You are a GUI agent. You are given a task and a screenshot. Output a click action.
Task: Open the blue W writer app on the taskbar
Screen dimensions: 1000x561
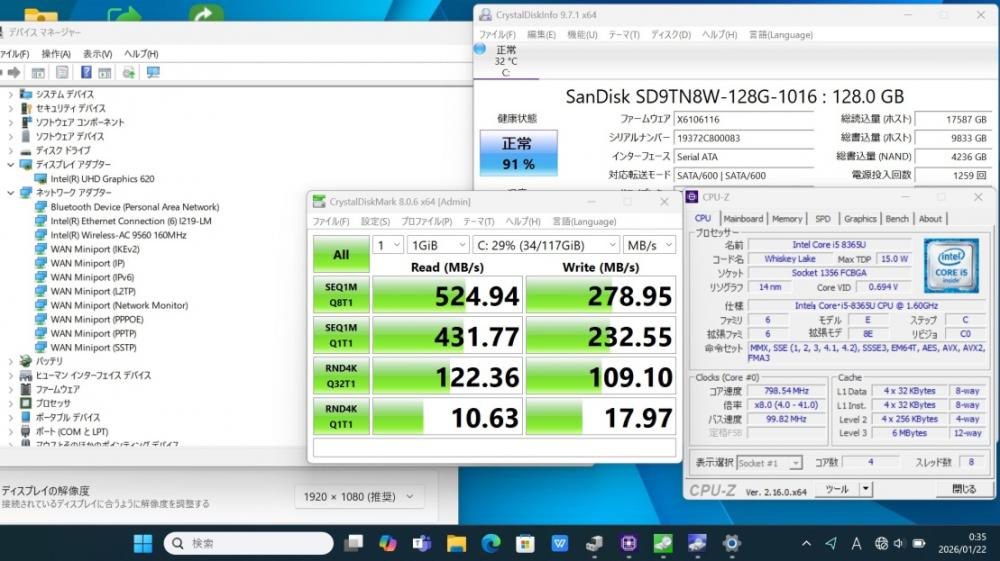(559, 543)
